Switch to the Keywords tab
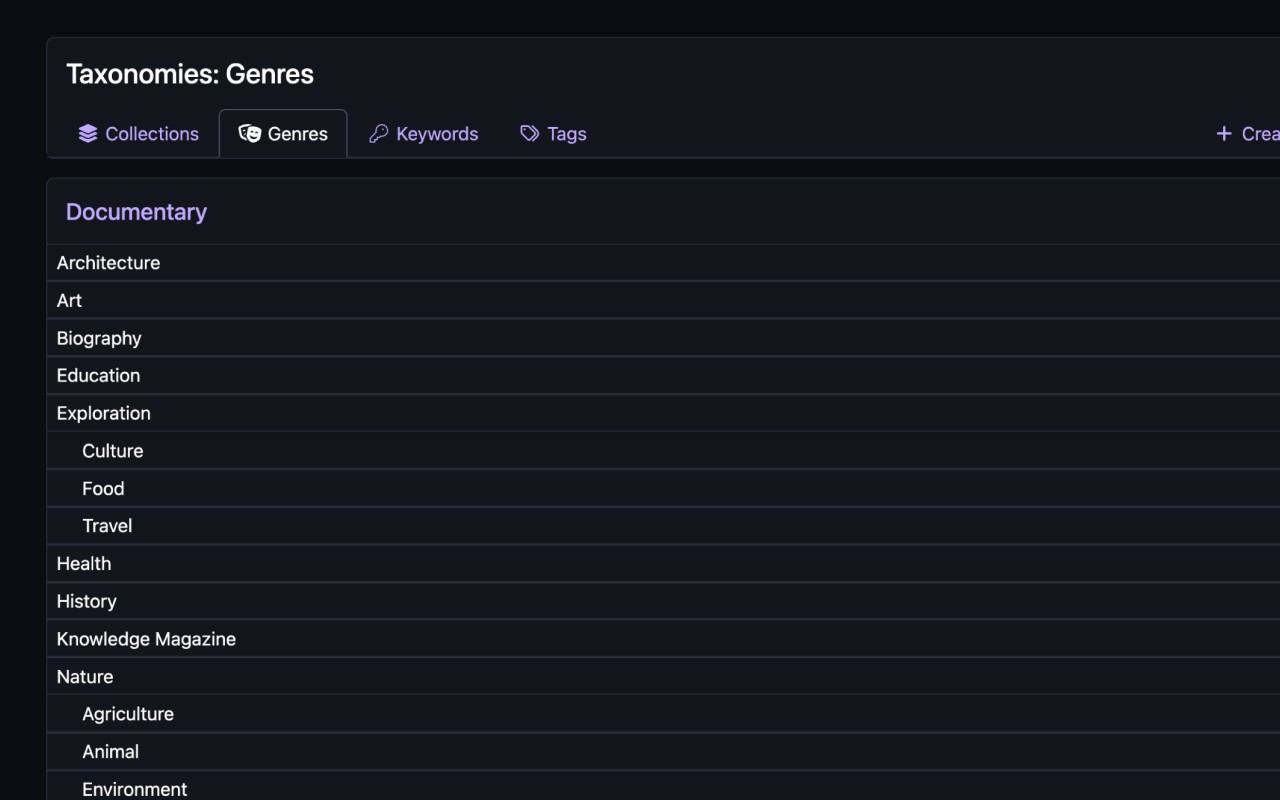This screenshot has width=1280, height=800. (x=423, y=133)
